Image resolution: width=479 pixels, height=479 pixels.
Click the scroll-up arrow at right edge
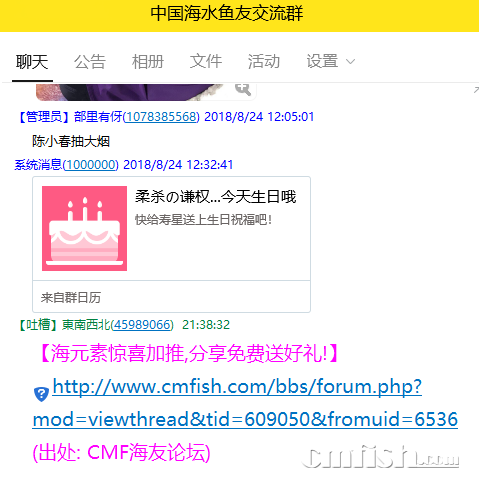click(x=476, y=90)
